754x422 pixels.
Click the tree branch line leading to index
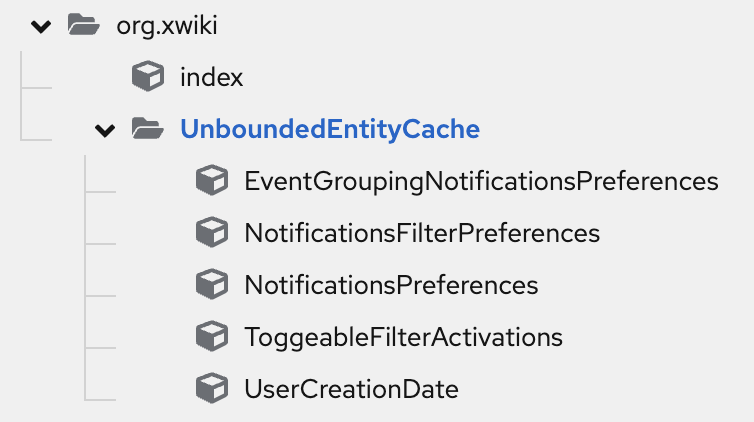36,88
